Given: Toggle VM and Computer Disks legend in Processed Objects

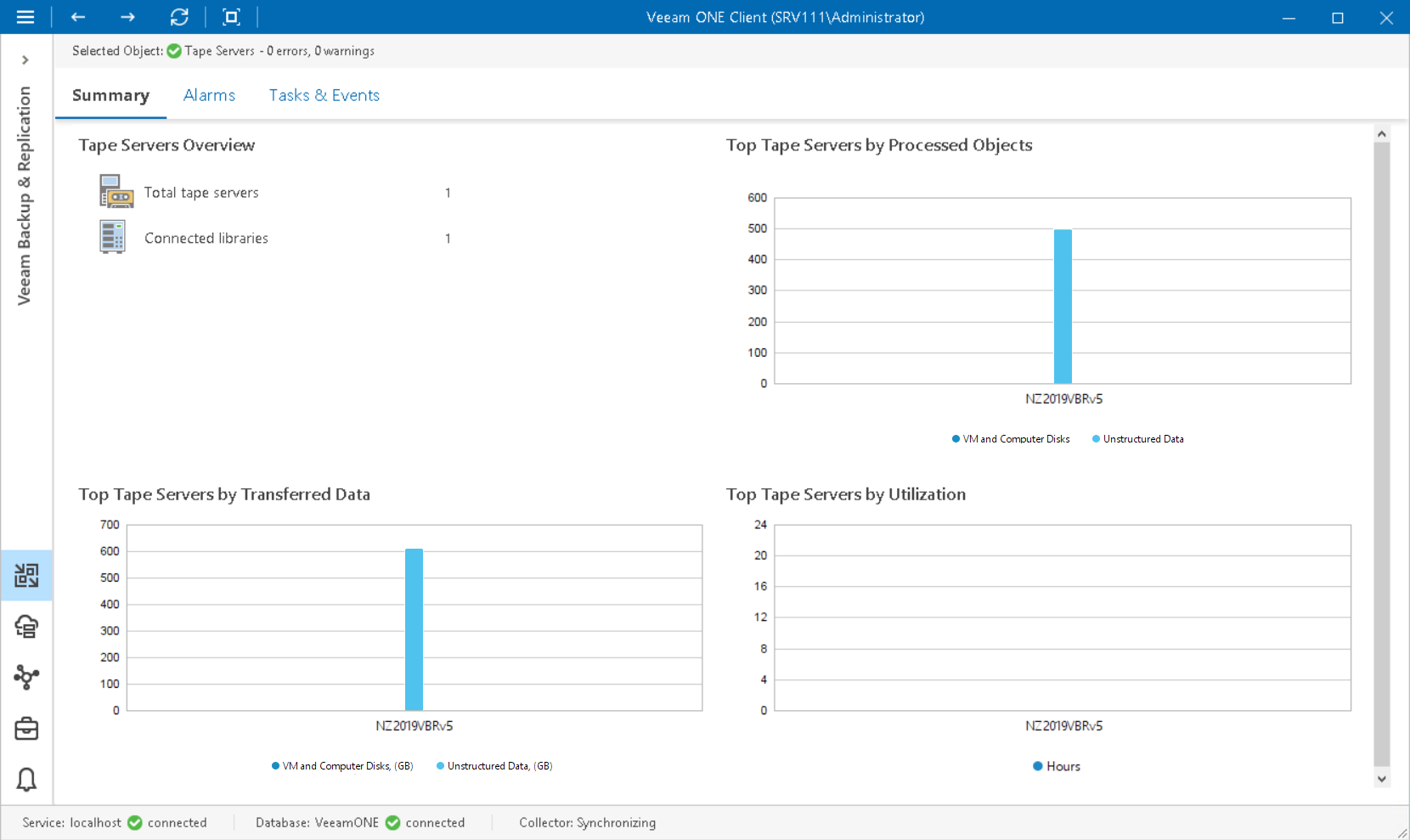Looking at the screenshot, I should 1011,439.
